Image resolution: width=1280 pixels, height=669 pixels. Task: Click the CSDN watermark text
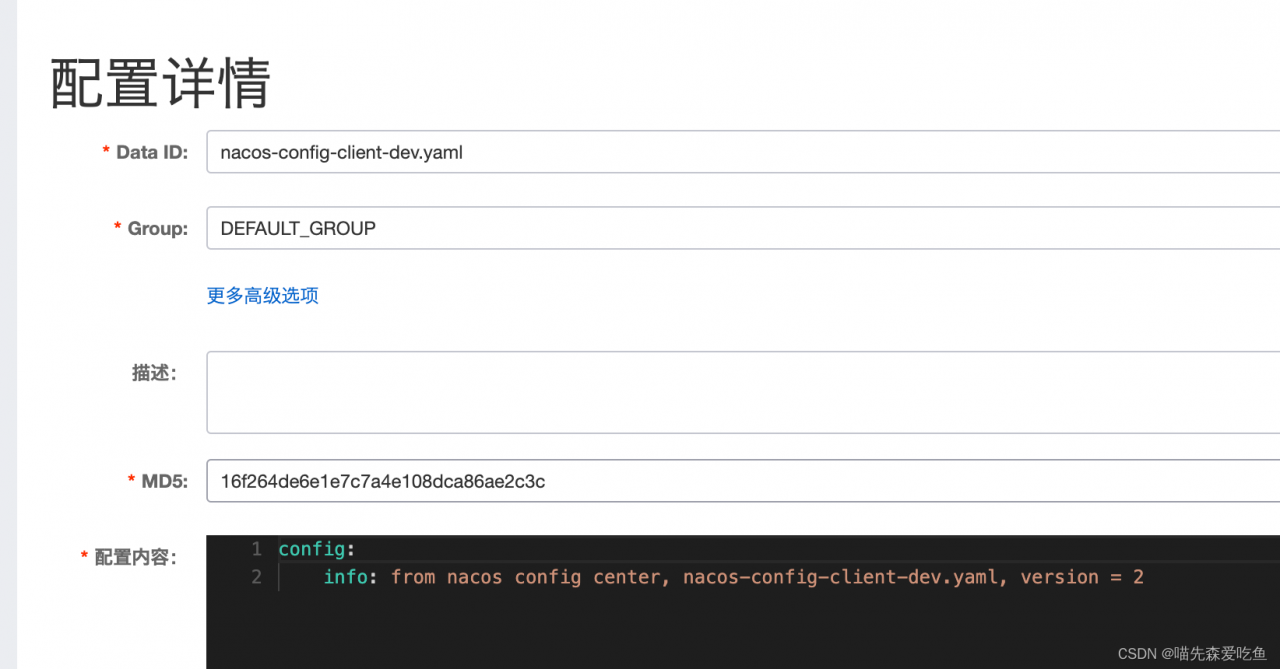[1192, 653]
